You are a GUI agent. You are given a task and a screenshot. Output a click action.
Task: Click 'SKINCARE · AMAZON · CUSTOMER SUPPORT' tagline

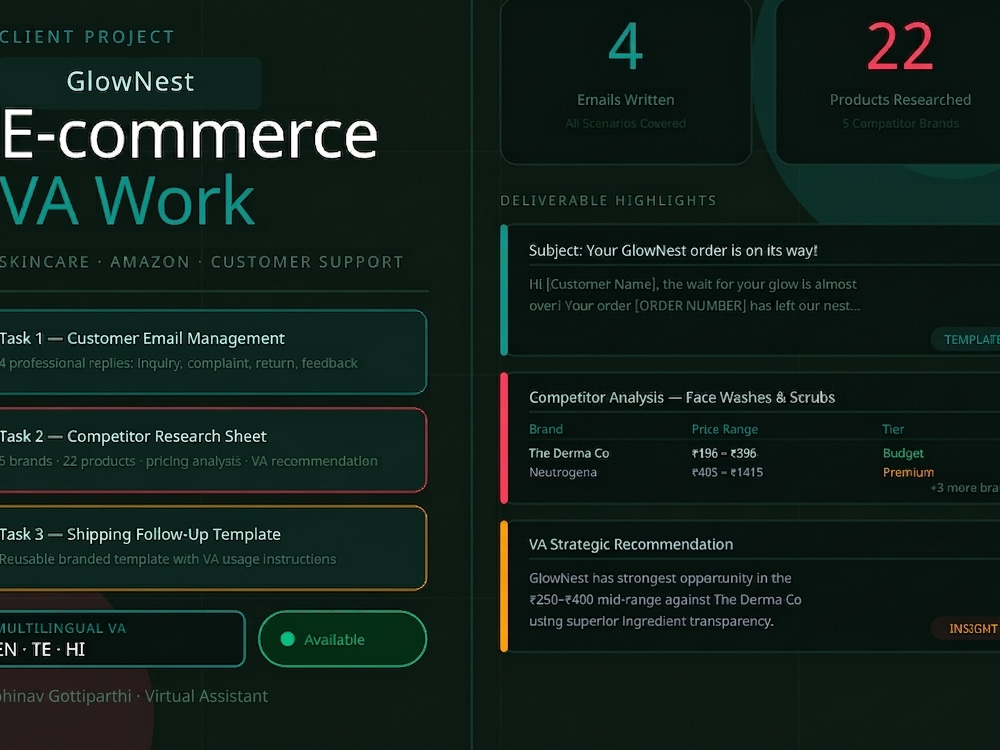(202, 262)
